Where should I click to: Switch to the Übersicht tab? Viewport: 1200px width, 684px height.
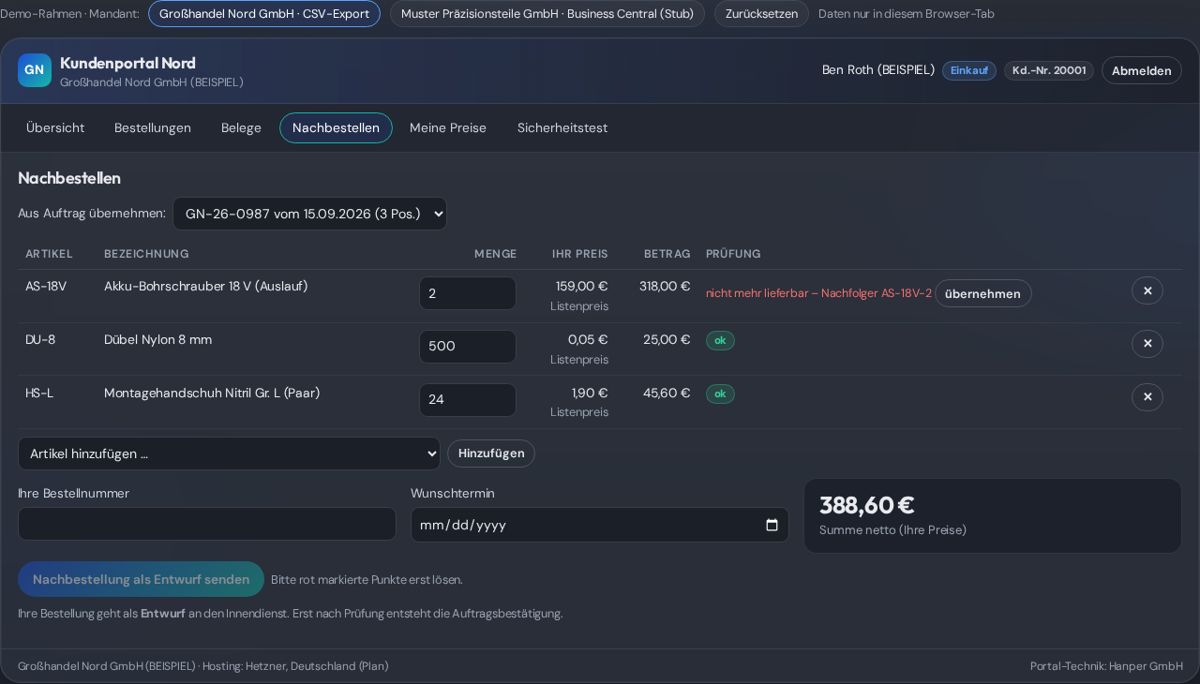coord(55,128)
